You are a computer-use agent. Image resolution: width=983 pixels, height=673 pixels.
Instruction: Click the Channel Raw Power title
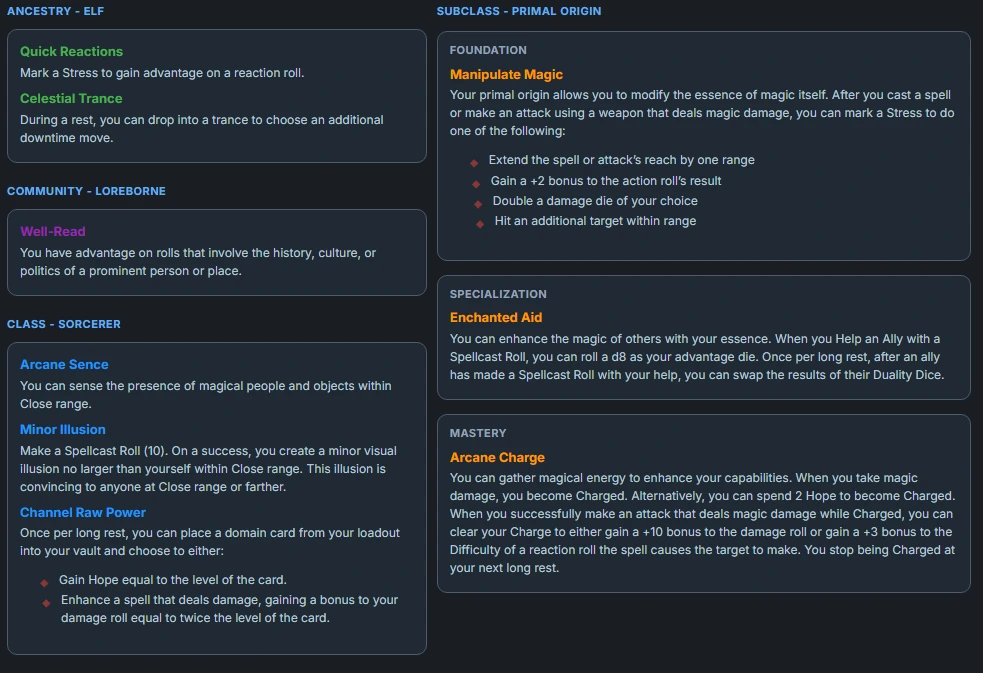pyautogui.click(x=83, y=512)
